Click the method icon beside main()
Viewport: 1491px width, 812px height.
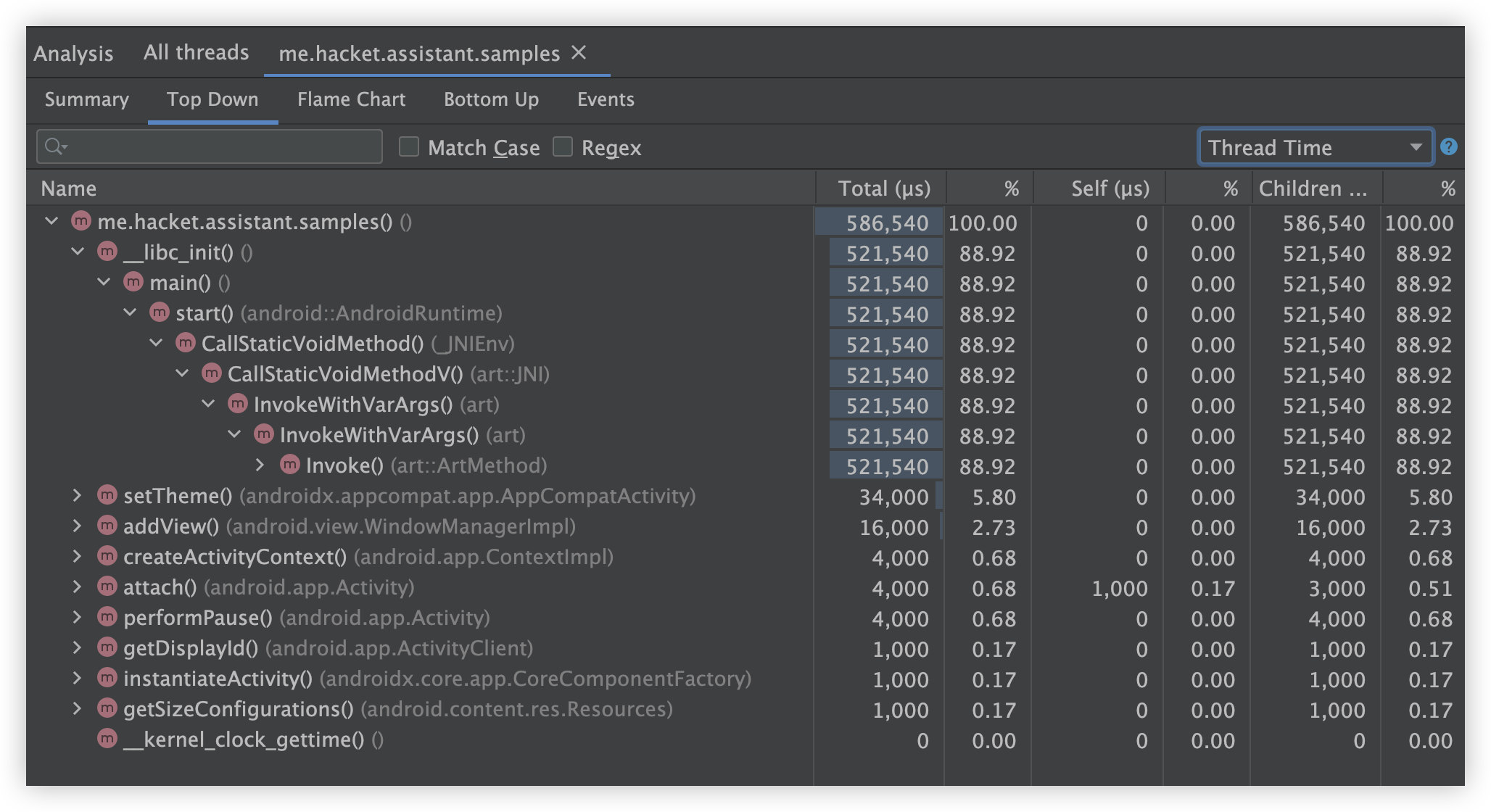[133, 283]
